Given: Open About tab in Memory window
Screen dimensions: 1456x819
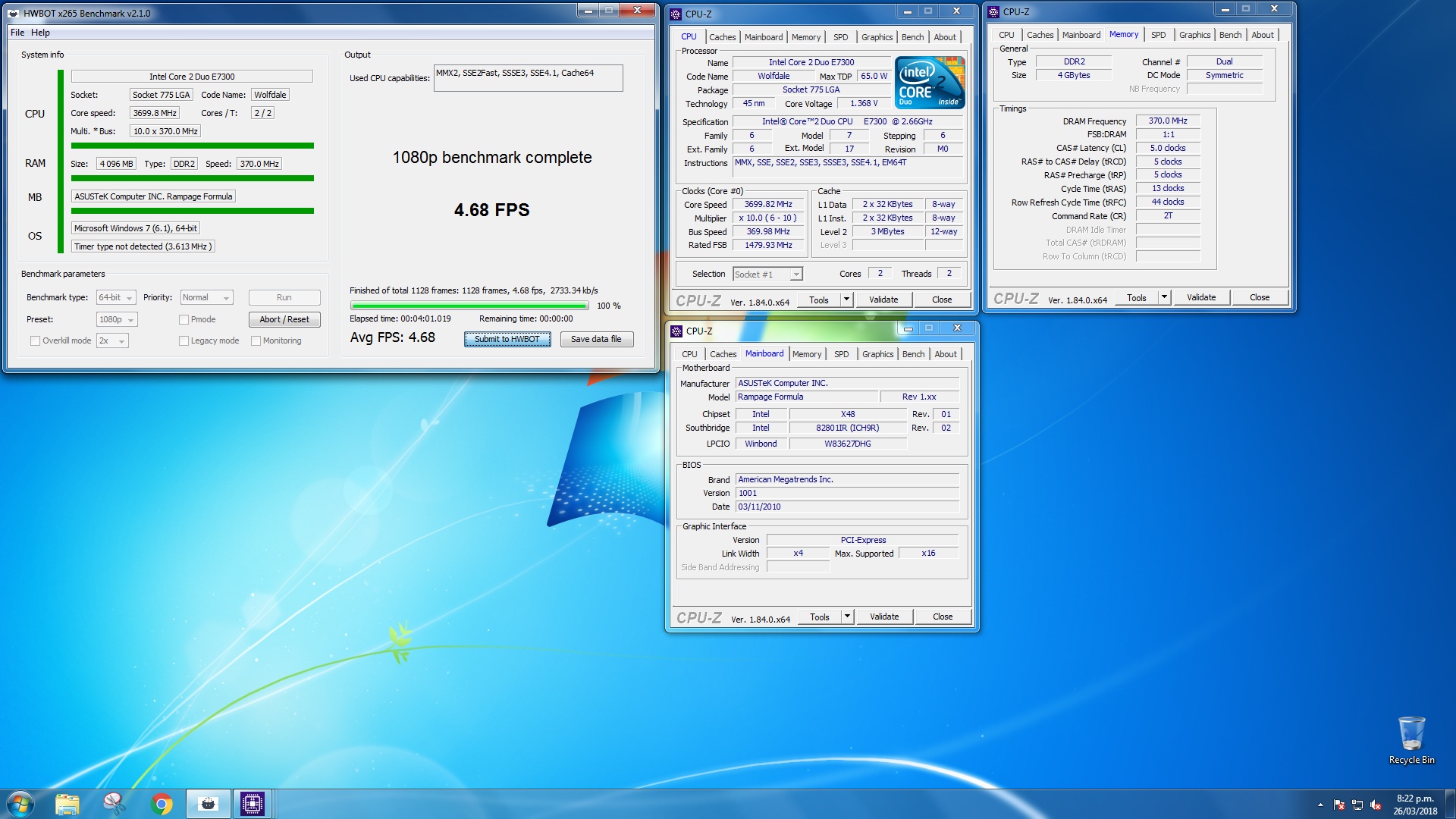Looking at the screenshot, I should pos(1262,35).
